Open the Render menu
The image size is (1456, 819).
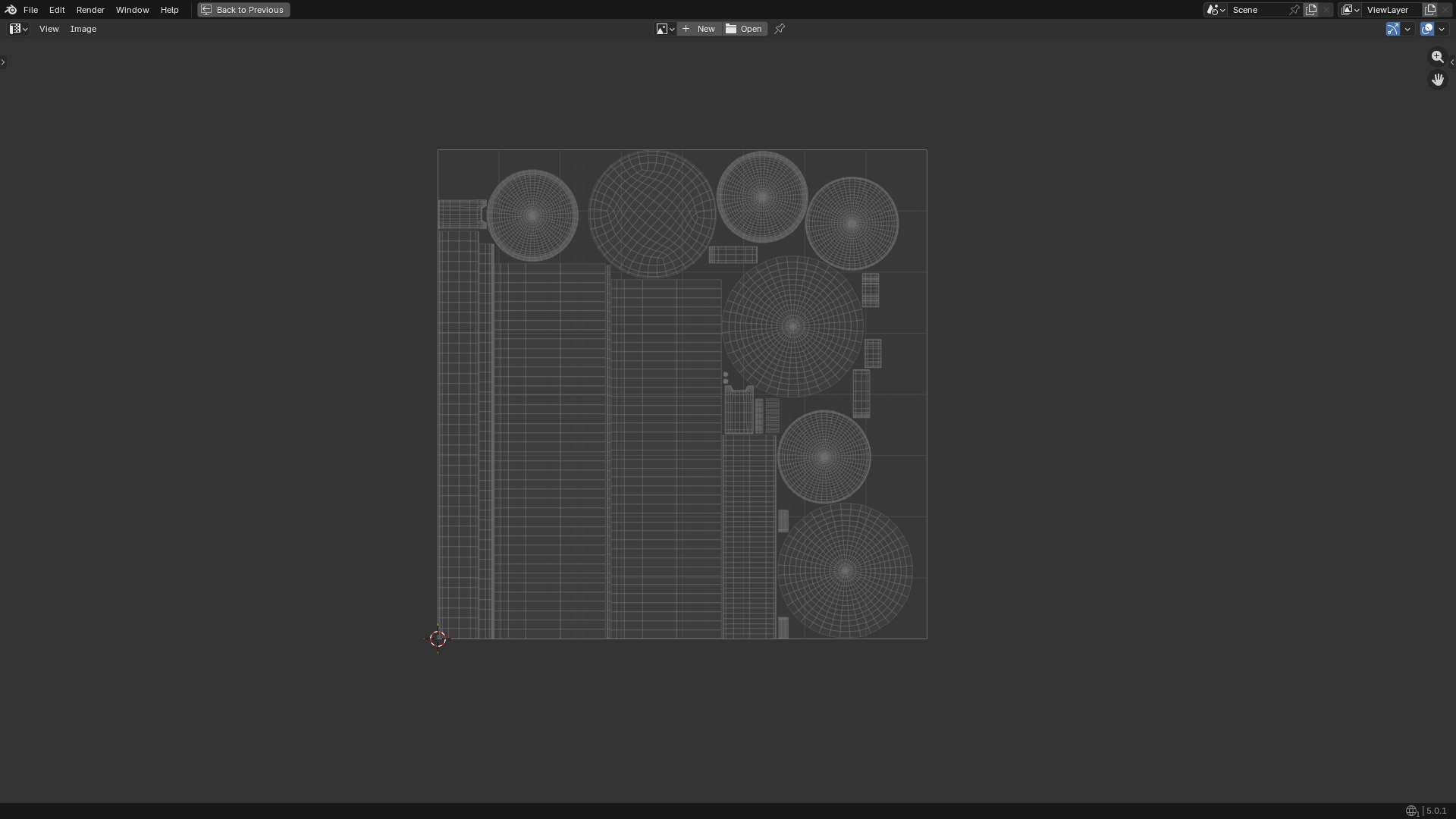click(x=90, y=10)
